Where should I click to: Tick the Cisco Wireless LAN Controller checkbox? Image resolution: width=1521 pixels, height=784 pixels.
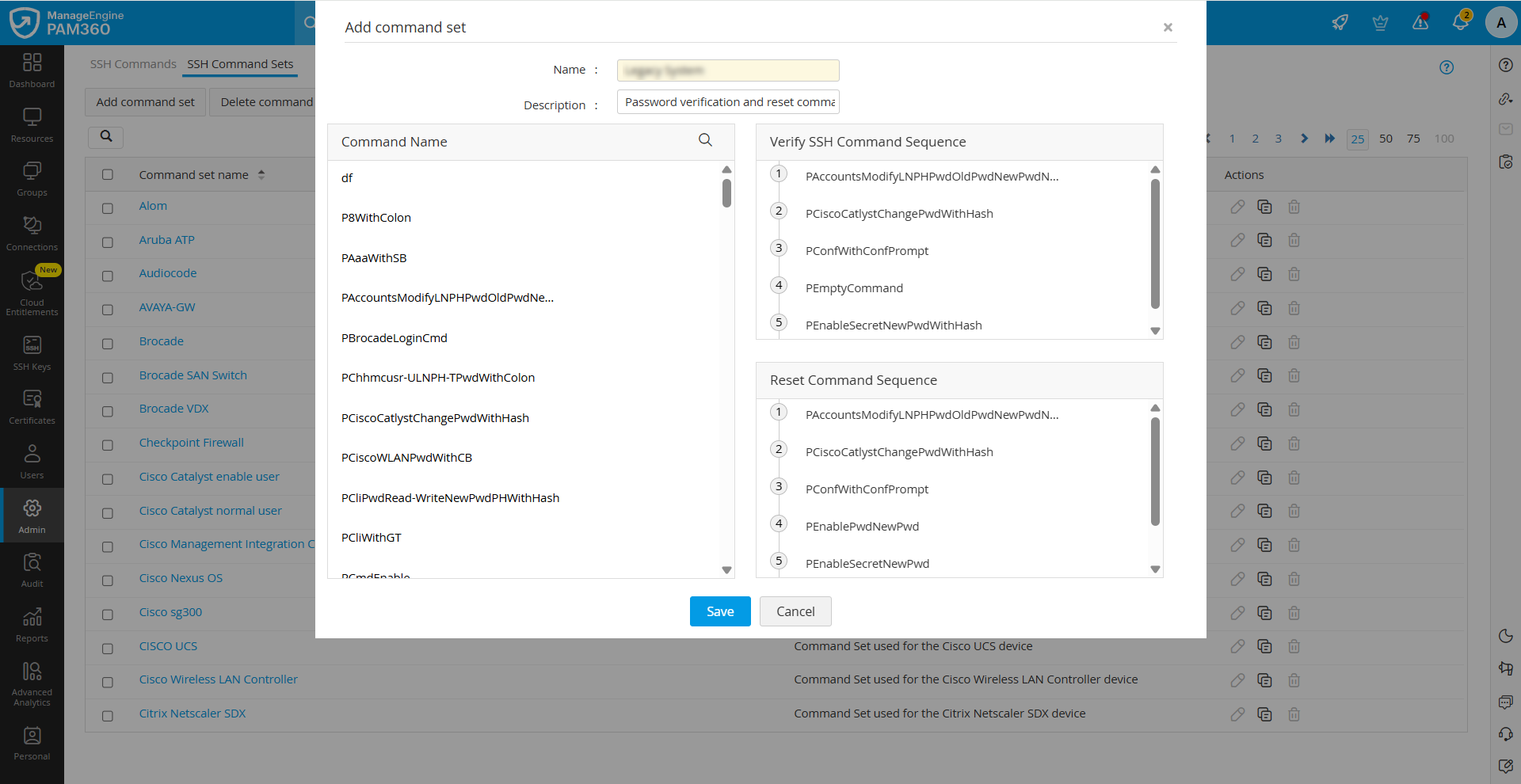(108, 682)
